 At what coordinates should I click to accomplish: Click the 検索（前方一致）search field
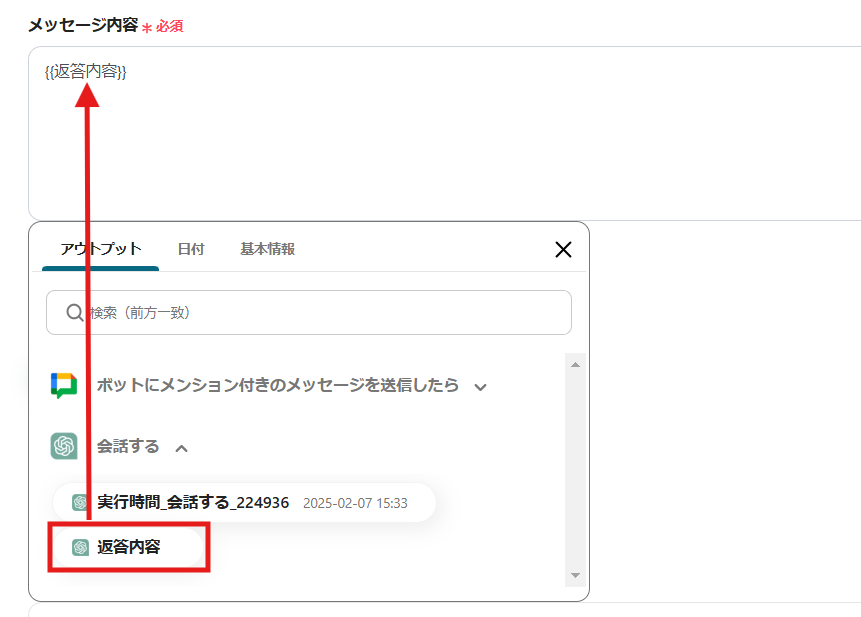point(309,313)
